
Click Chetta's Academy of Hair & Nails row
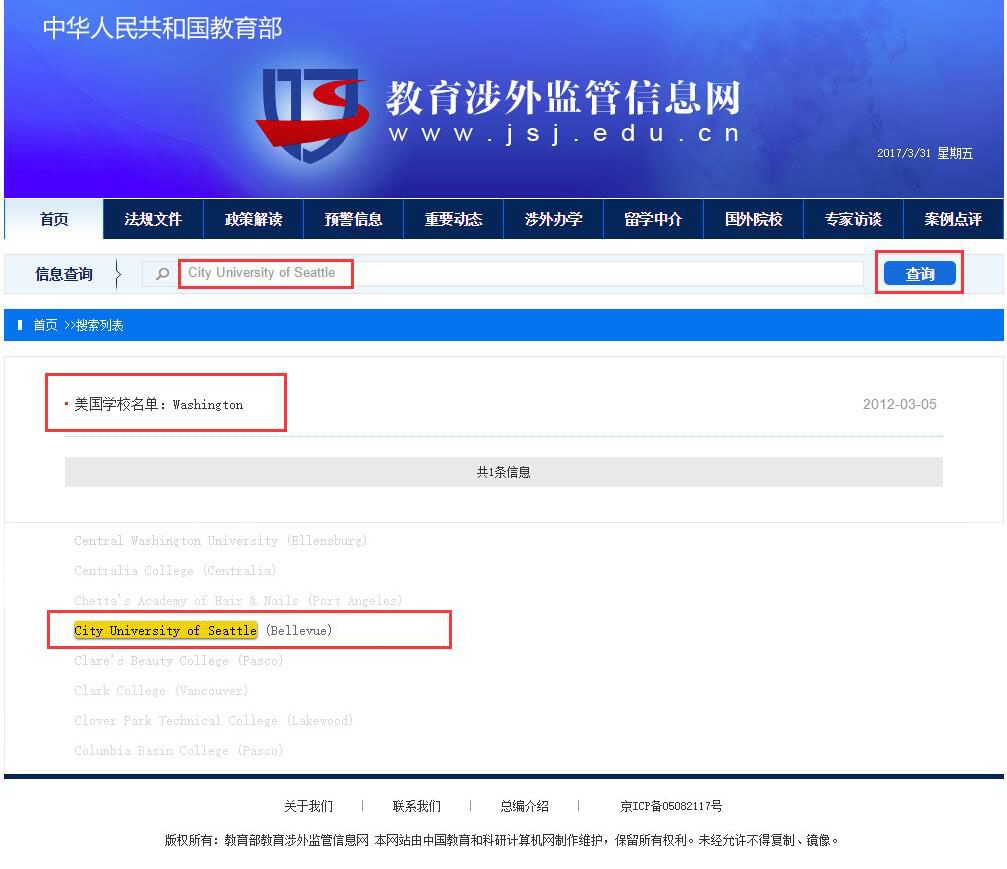point(238,601)
